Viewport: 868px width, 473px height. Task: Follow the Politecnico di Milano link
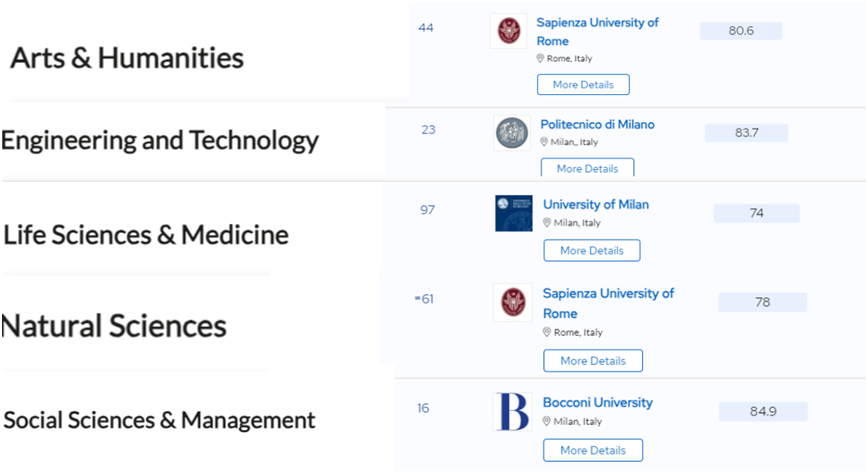[x=597, y=125]
